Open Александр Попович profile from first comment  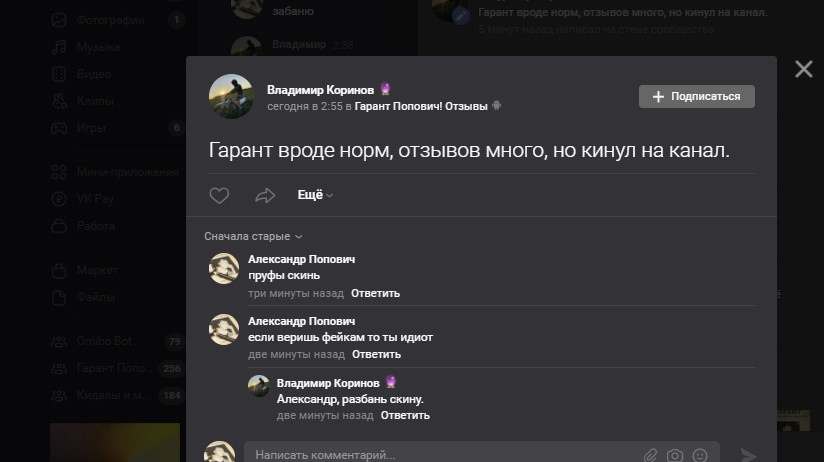(301, 259)
